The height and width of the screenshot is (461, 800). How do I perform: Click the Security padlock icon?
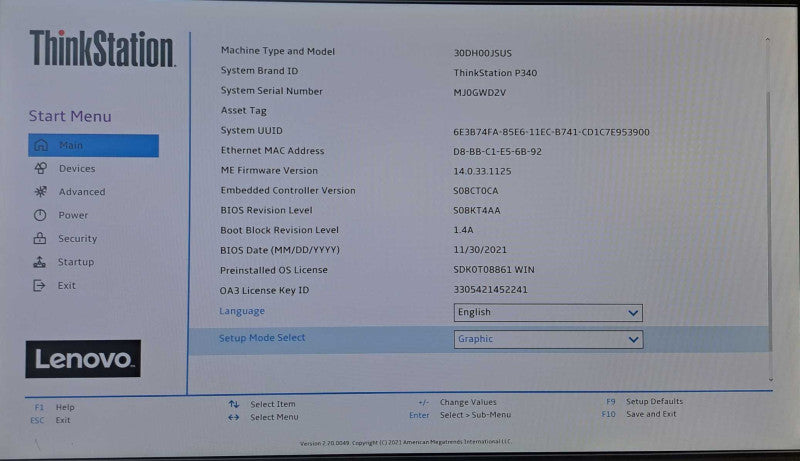(x=40, y=238)
